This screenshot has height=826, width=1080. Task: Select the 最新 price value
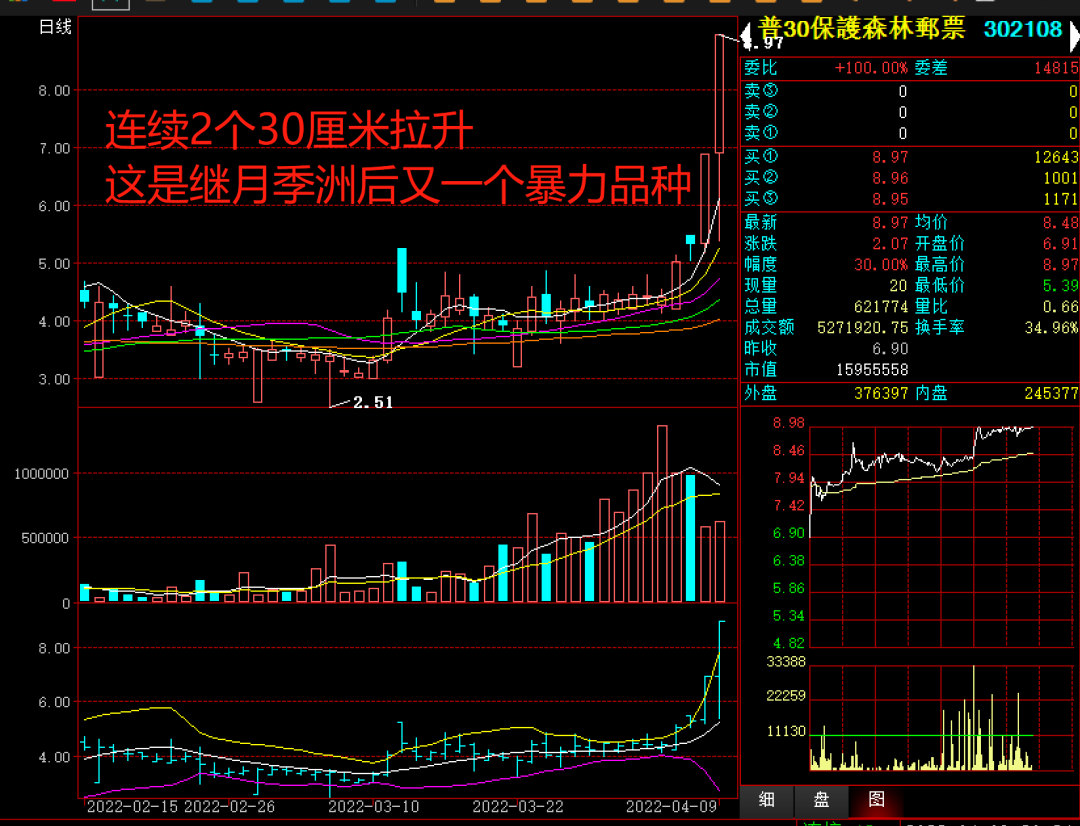point(890,223)
